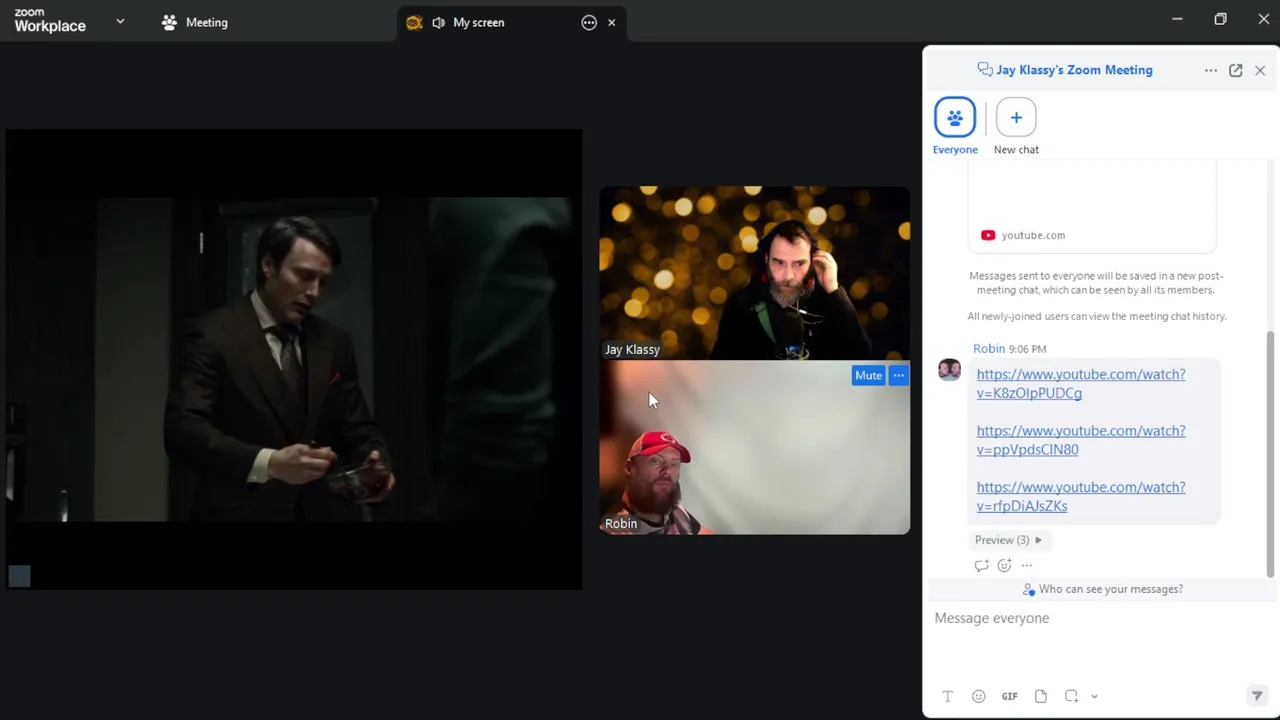Click the screenshot capture icon
1280x720 pixels.
(1071, 696)
